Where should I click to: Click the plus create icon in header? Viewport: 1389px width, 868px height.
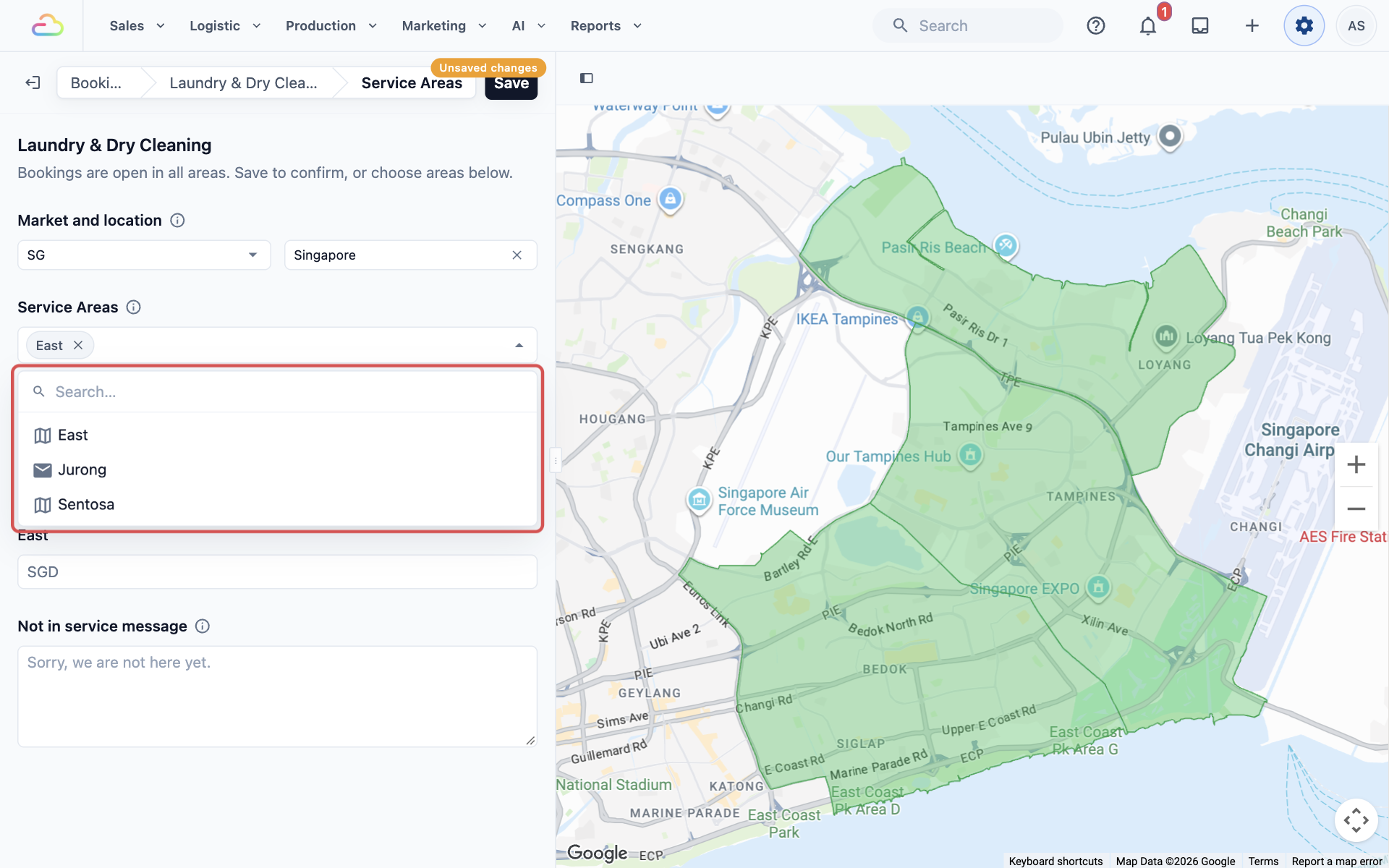1252,26
